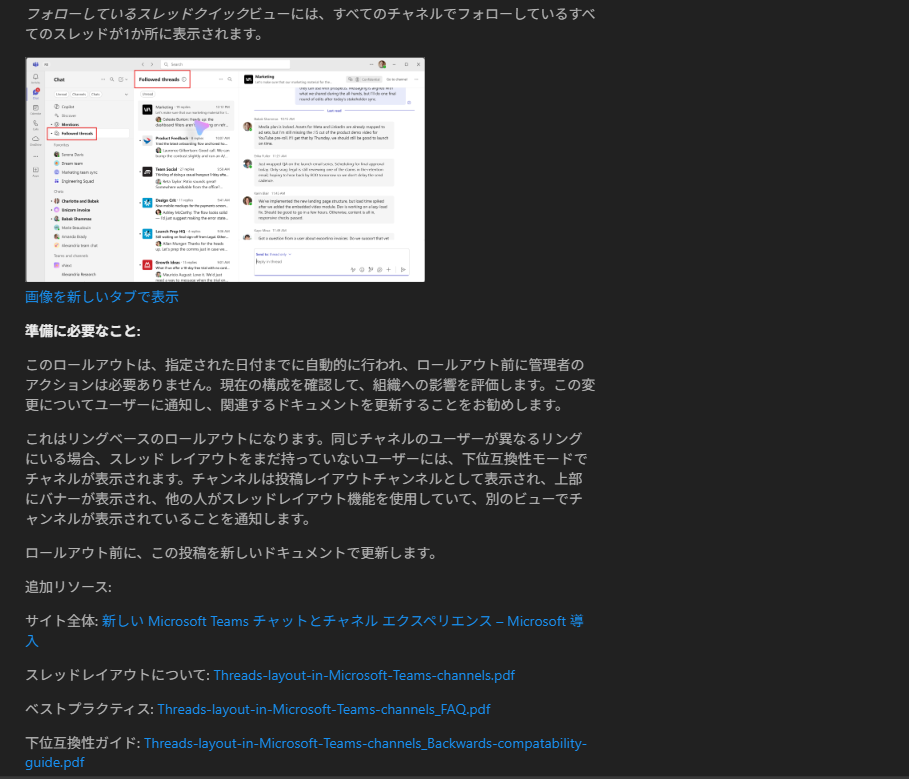This screenshot has height=779, width=909.
Task: Click the スレッドレイアウトについて: label
Action: 118,675
